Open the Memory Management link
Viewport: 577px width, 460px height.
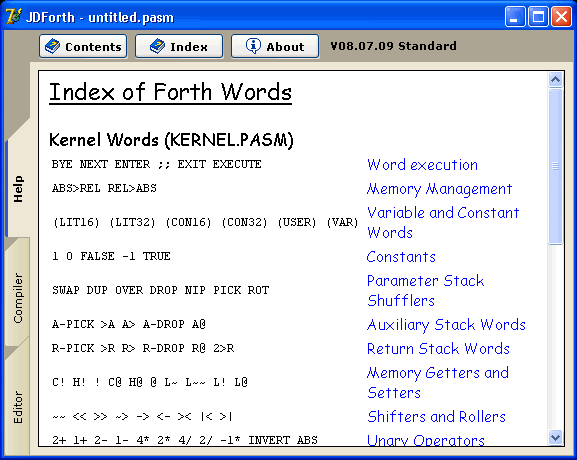click(439, 189)
